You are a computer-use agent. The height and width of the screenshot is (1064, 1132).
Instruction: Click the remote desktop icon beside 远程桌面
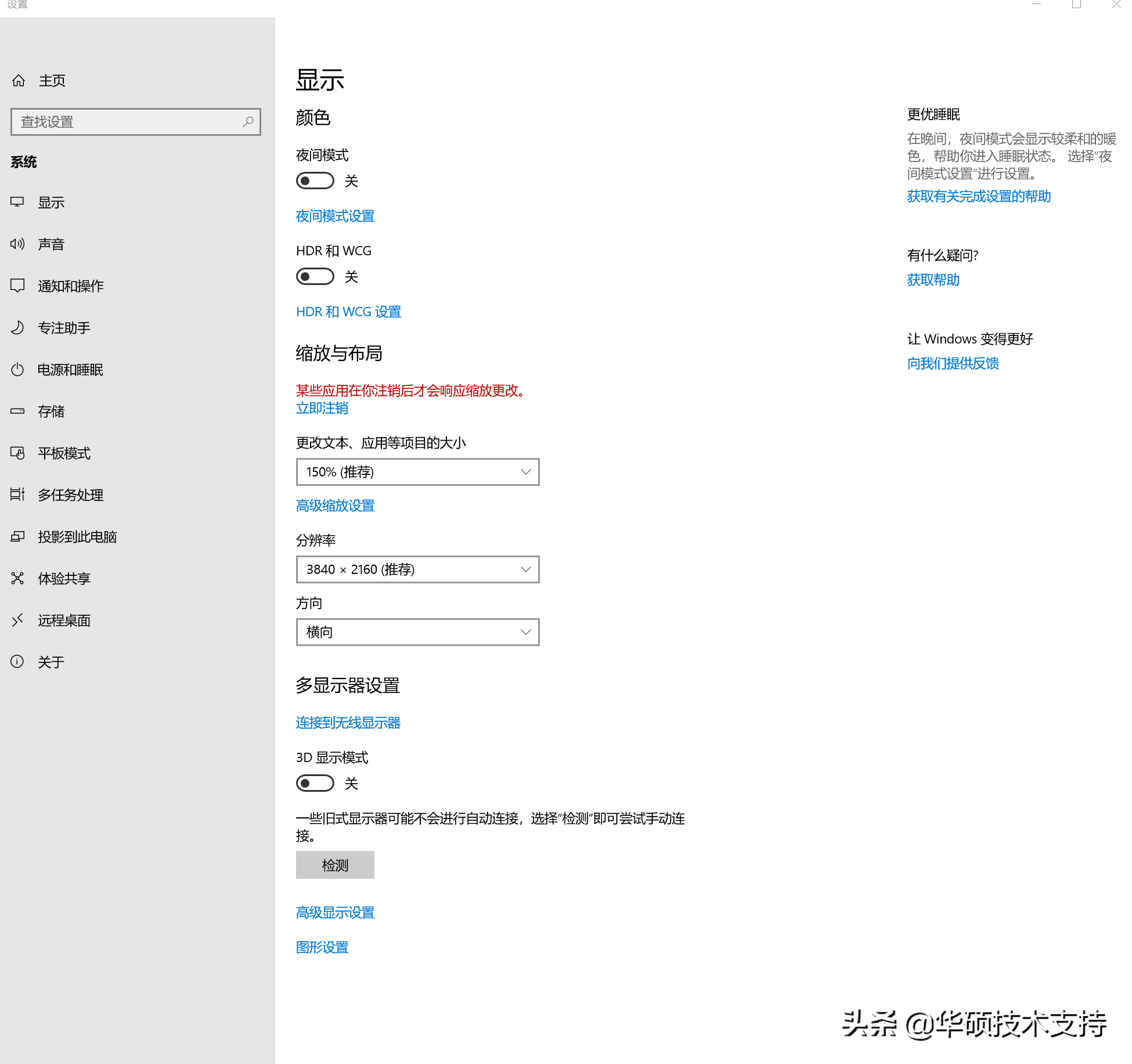pos(17,620)
